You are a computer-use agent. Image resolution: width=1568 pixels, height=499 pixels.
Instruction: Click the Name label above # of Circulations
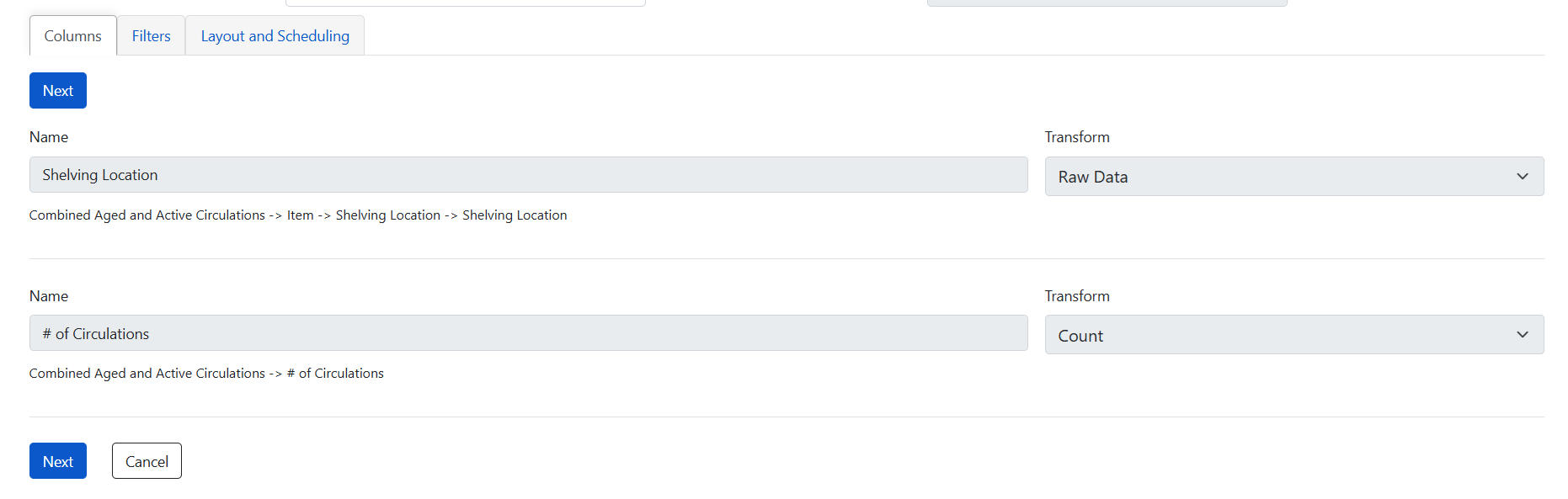tap(49, 296)
